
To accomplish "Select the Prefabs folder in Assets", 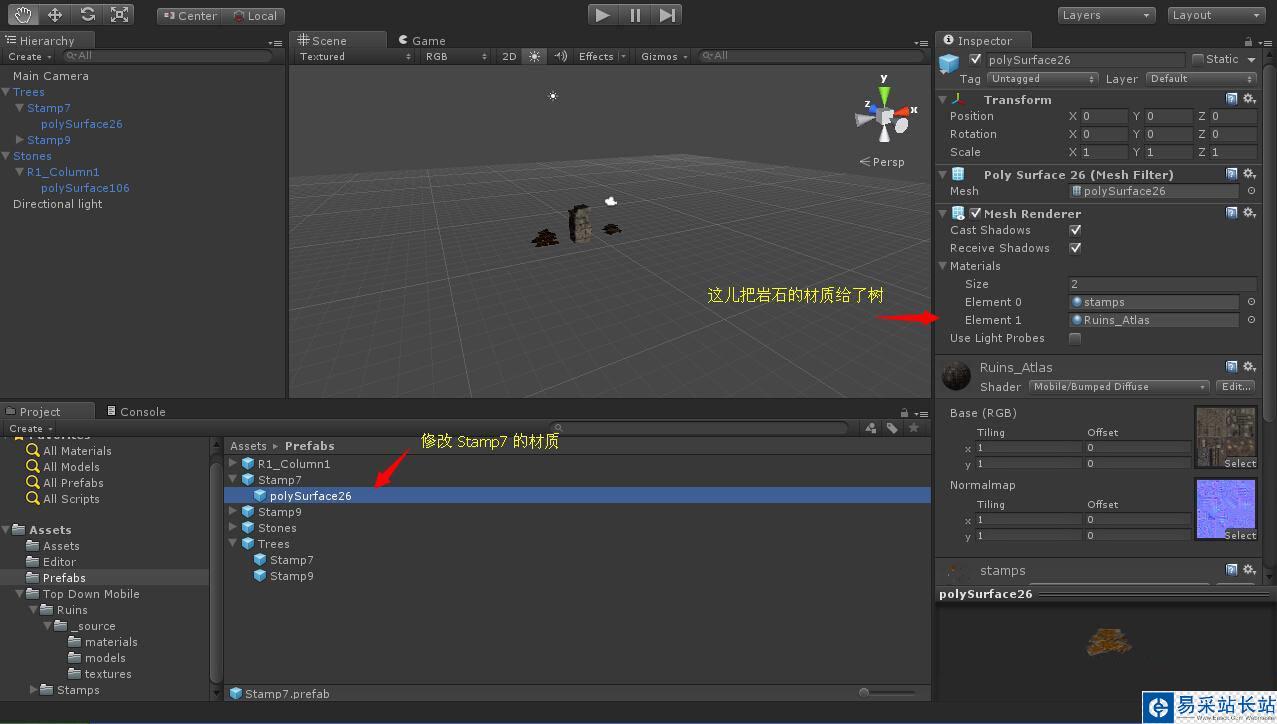I will click(x=64, y=578).
